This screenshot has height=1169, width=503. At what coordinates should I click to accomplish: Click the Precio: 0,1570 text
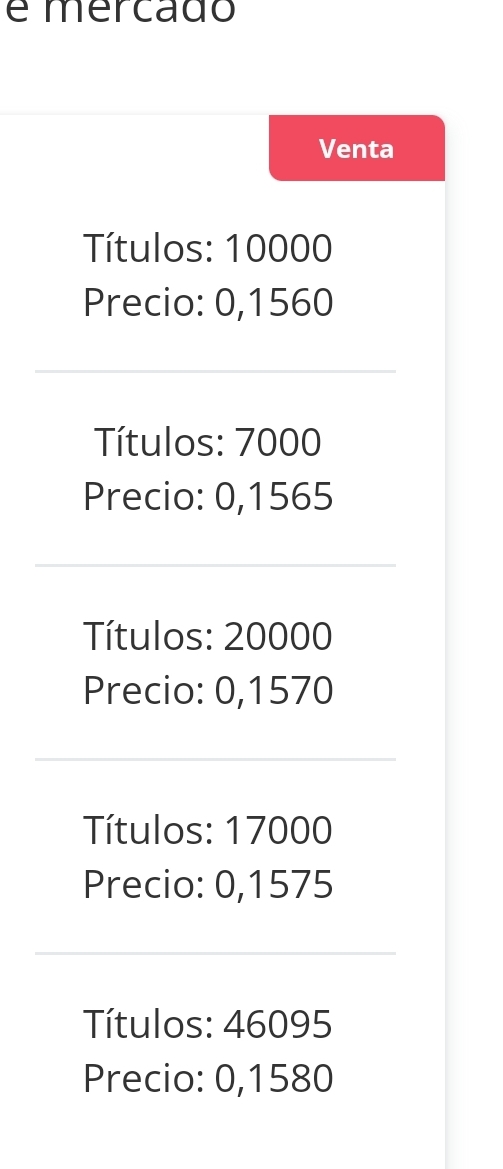pos(207,690)
